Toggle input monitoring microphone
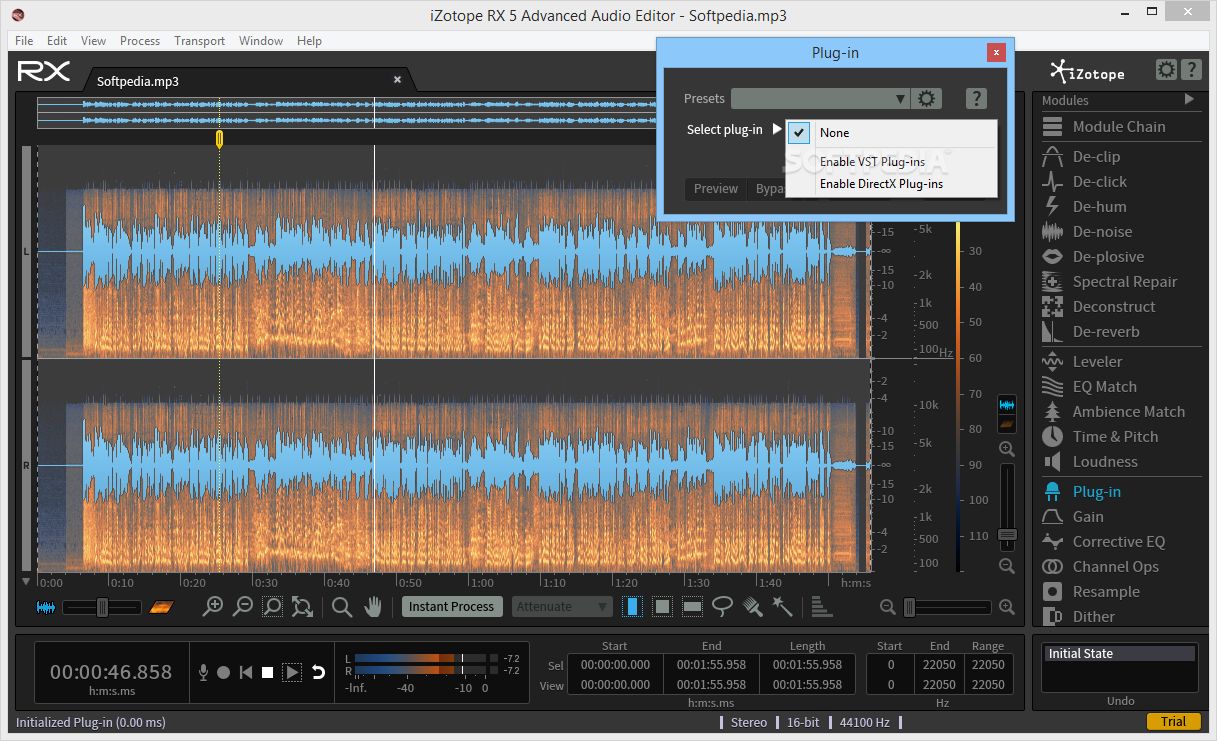The height and width of the screenshot is (741, 1217). tap(204, 673)
